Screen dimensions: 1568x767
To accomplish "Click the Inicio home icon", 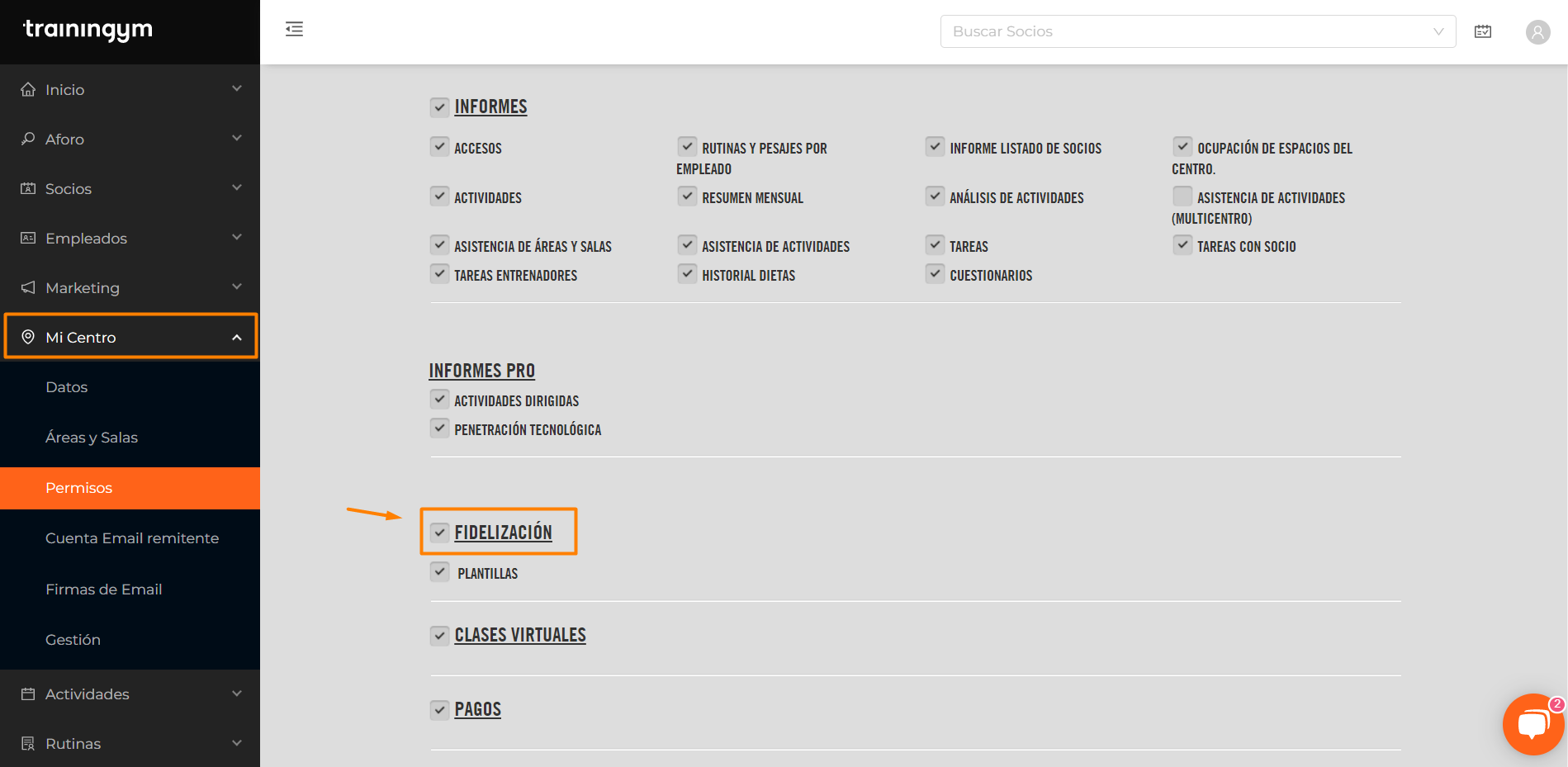I will pyautogui.click(x=28, y=89).
